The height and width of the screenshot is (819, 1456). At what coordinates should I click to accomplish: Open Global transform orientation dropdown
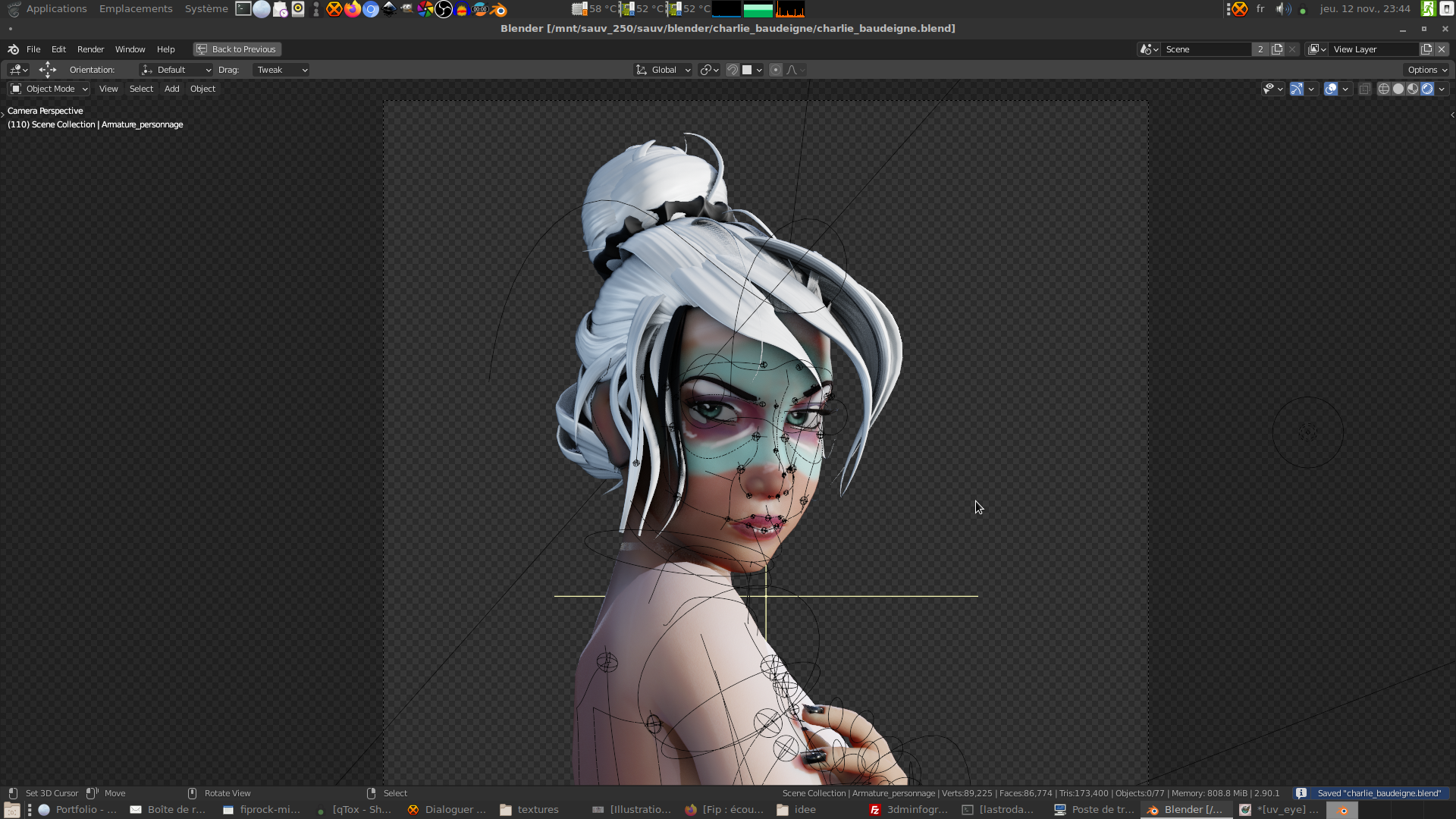664,70
